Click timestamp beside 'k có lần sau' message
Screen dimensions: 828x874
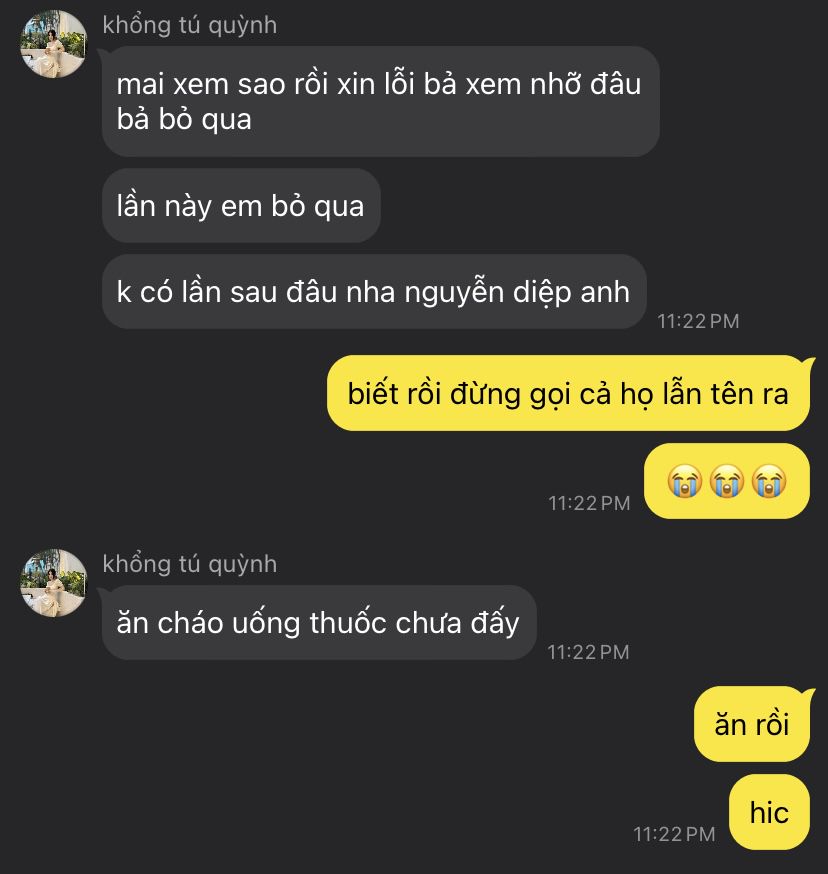pyautogui.click(x=698, y=322)
